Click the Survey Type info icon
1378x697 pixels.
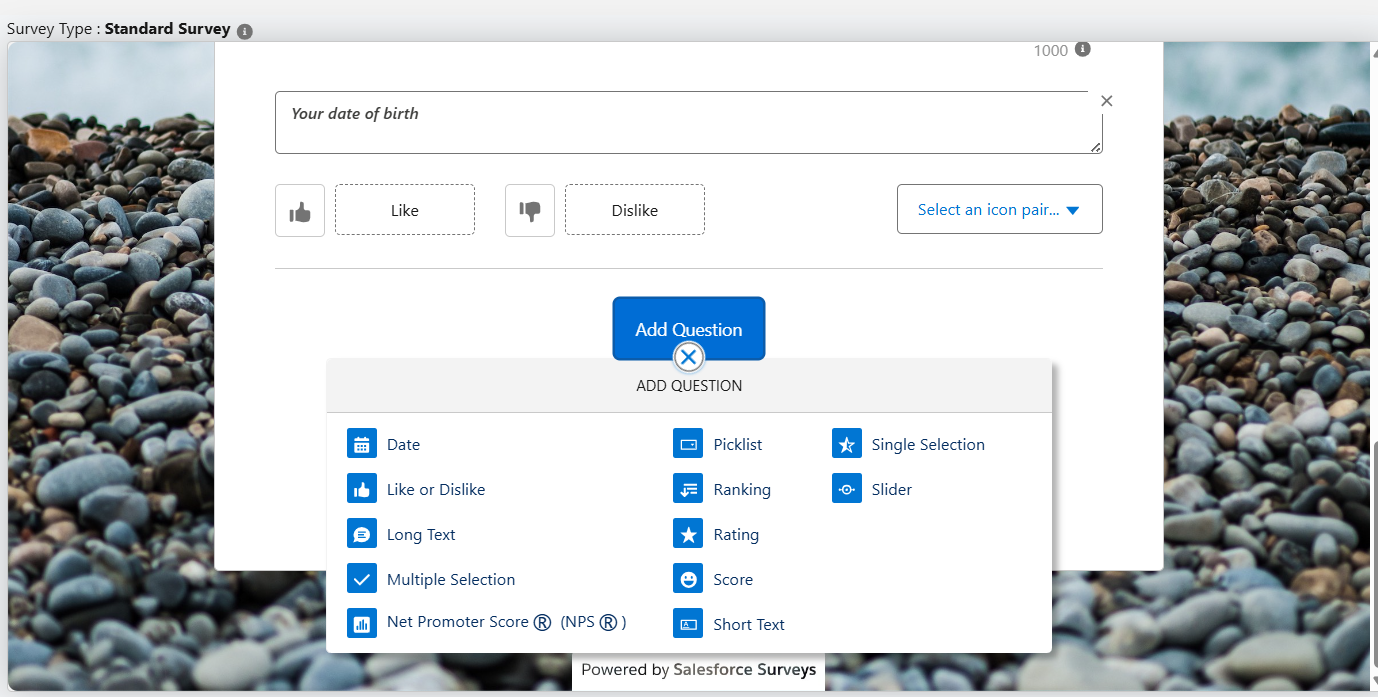pos(245,29)
